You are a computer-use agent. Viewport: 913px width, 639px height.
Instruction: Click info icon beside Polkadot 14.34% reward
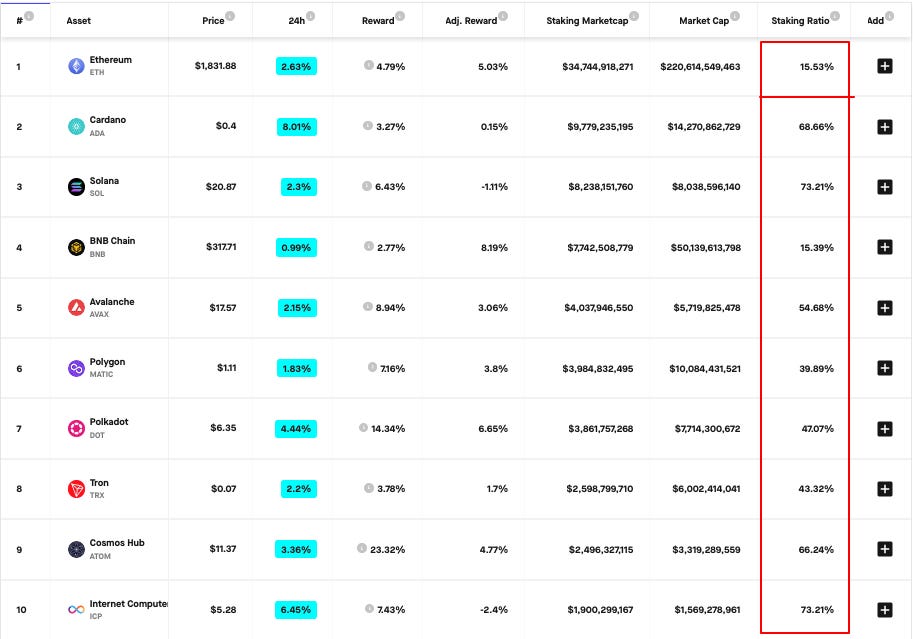point(363,428)
